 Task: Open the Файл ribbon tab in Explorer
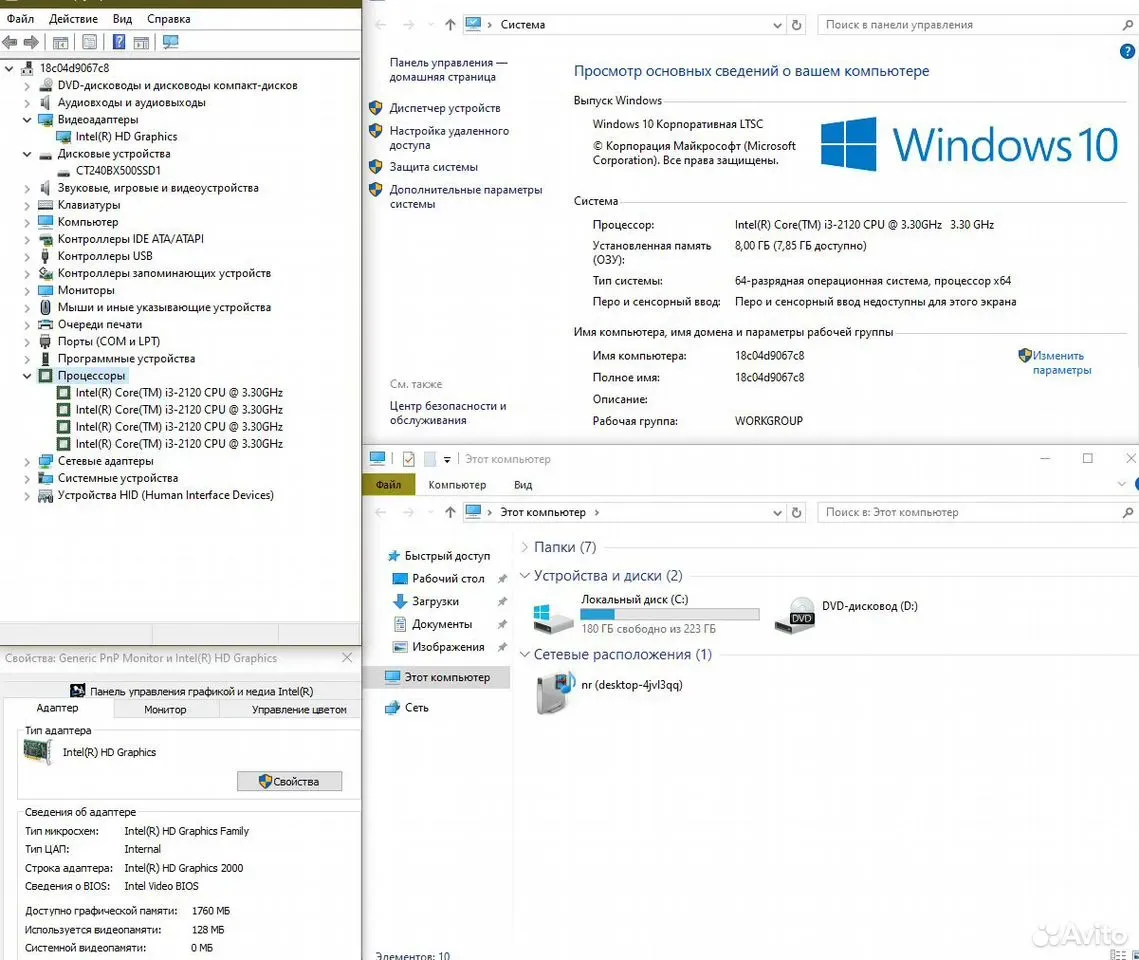[x=388, y=484]
